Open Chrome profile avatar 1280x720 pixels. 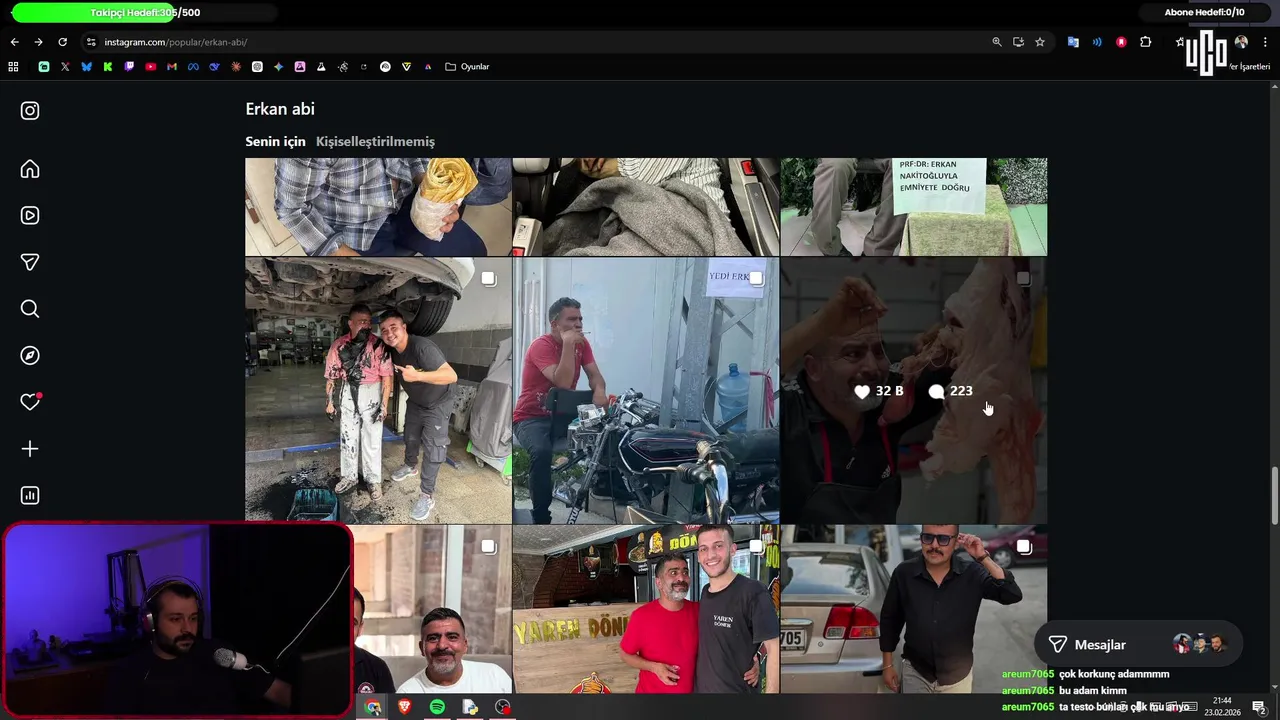1241,42
